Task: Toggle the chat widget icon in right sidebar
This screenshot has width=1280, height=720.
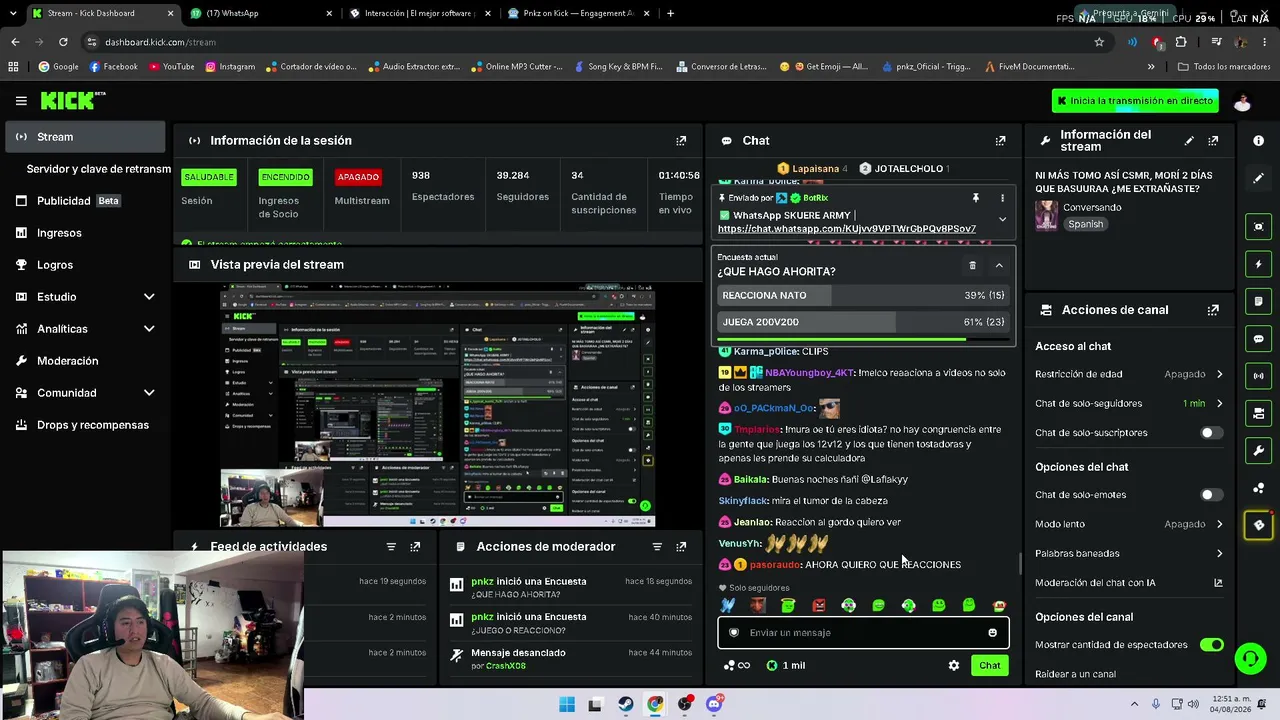Action: point(1258,339)
